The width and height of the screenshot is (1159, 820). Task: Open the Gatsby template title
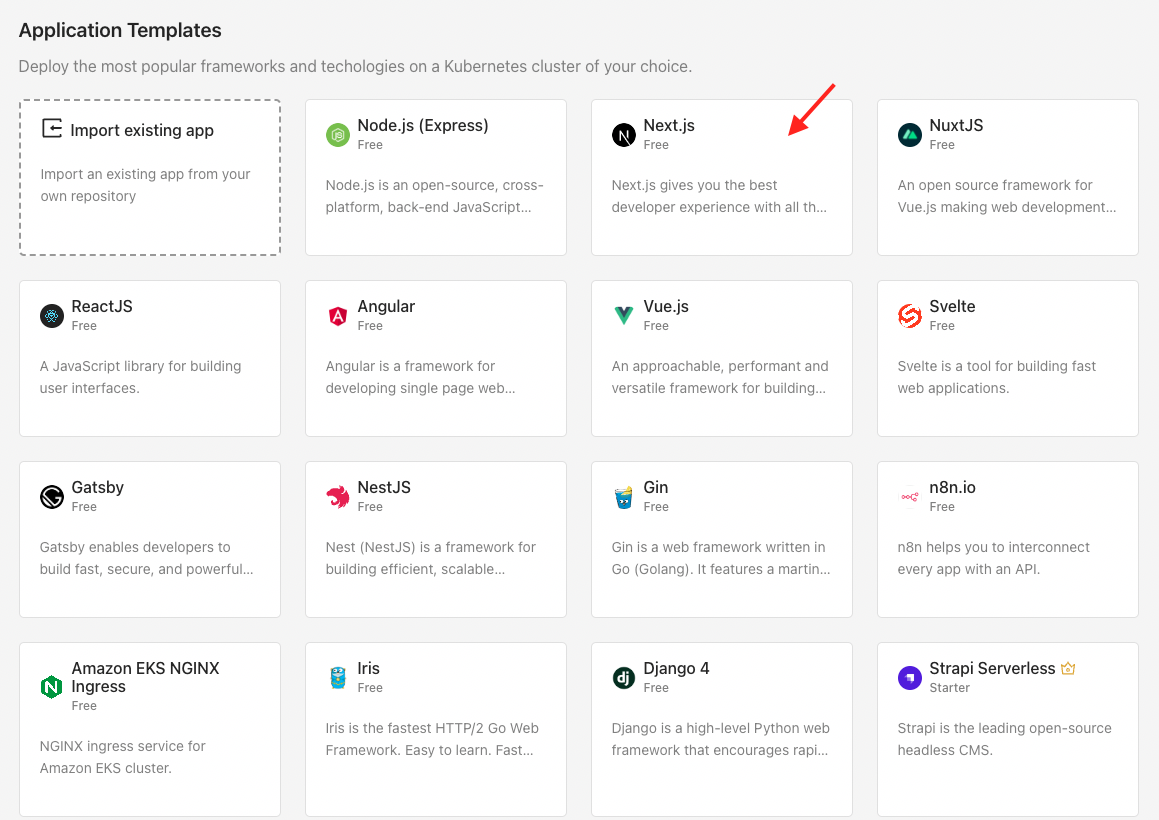tap(98, 488)
